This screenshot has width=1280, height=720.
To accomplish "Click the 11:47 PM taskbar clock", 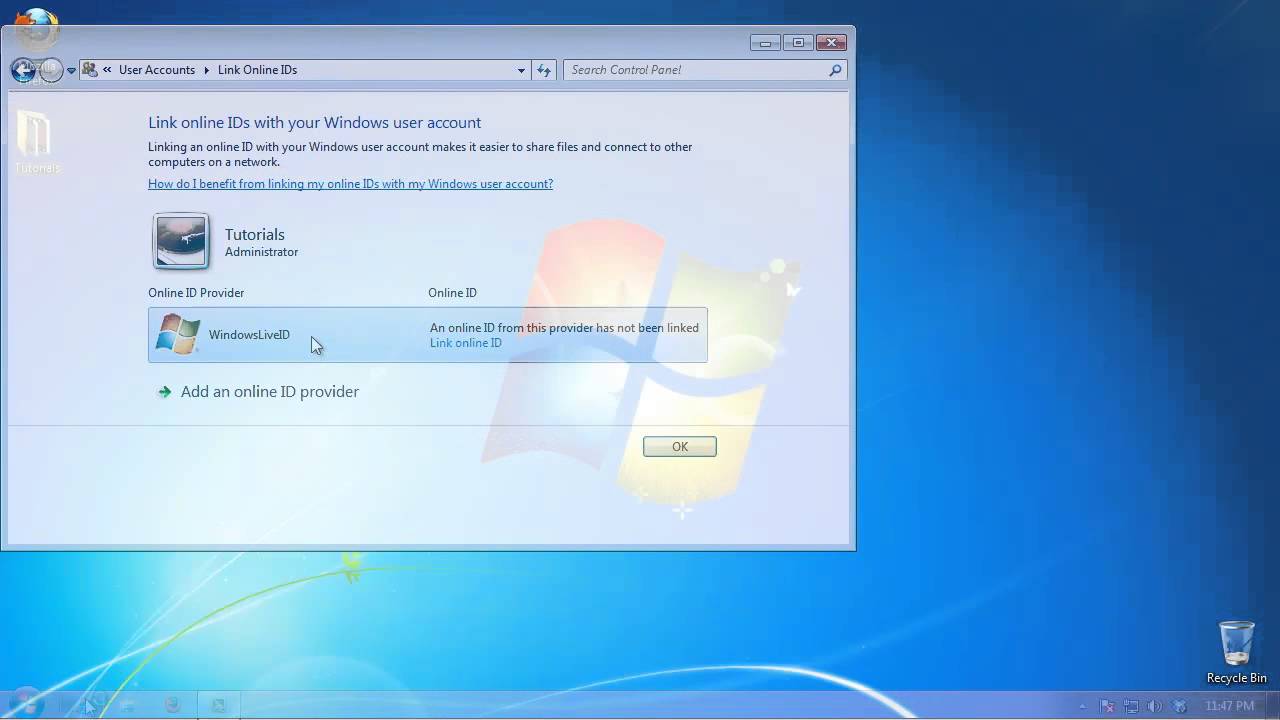I will [1230, 706].
